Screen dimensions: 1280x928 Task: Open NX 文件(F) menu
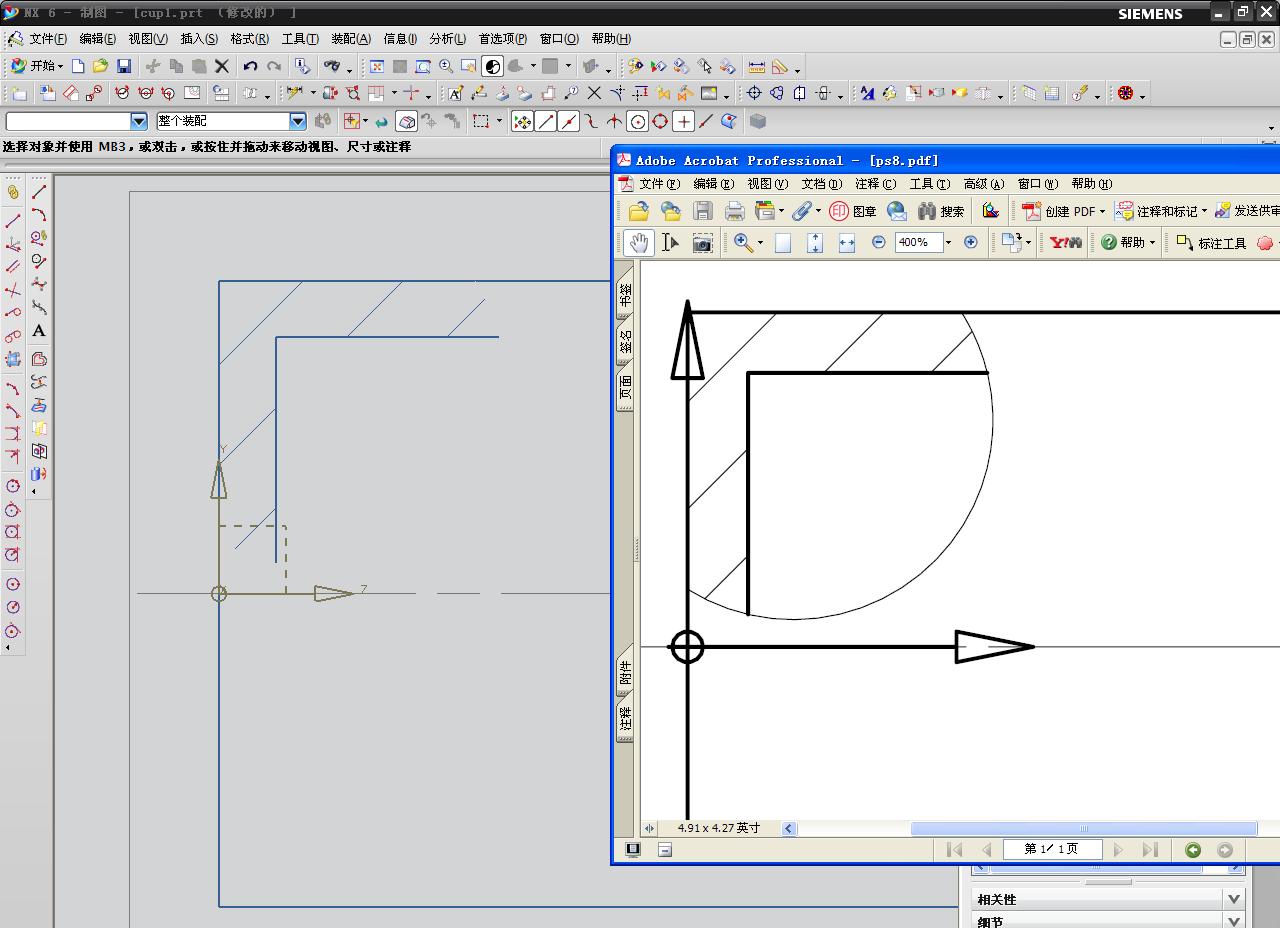click(x=48, y=39)
